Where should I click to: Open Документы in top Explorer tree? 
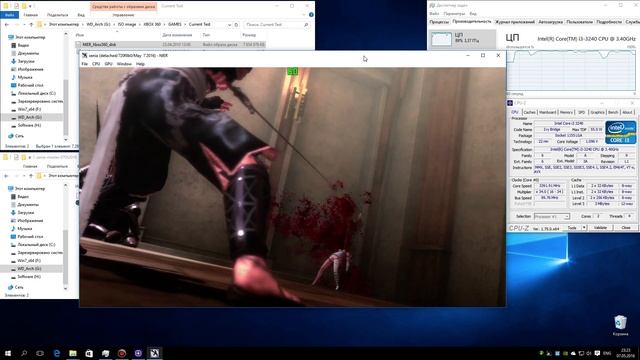[28, 53]
